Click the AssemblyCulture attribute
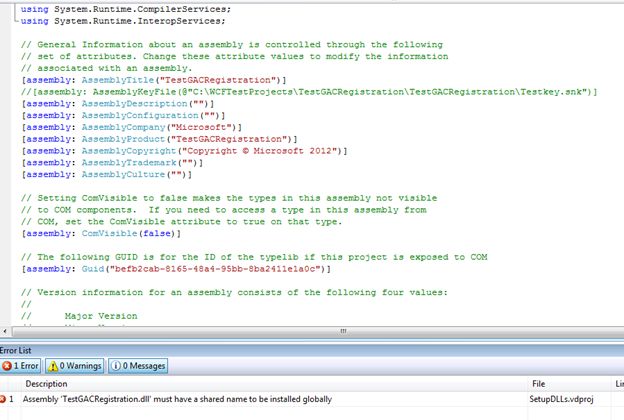The image size is (624, 420). (x=107, y=174)
